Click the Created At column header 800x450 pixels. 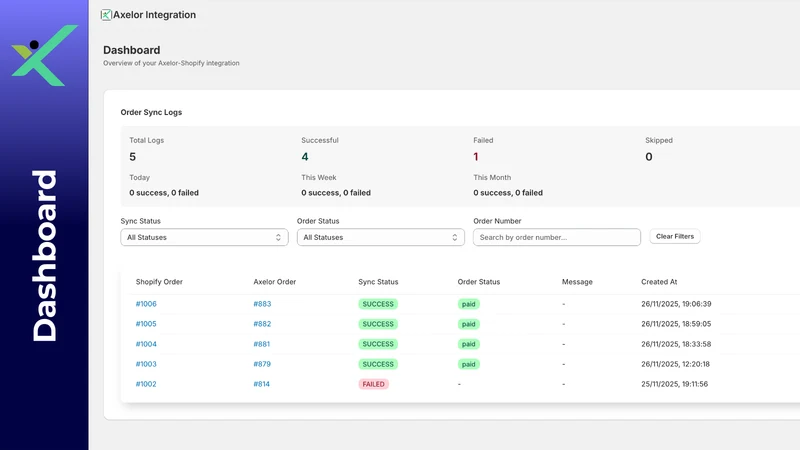[659, 282]
